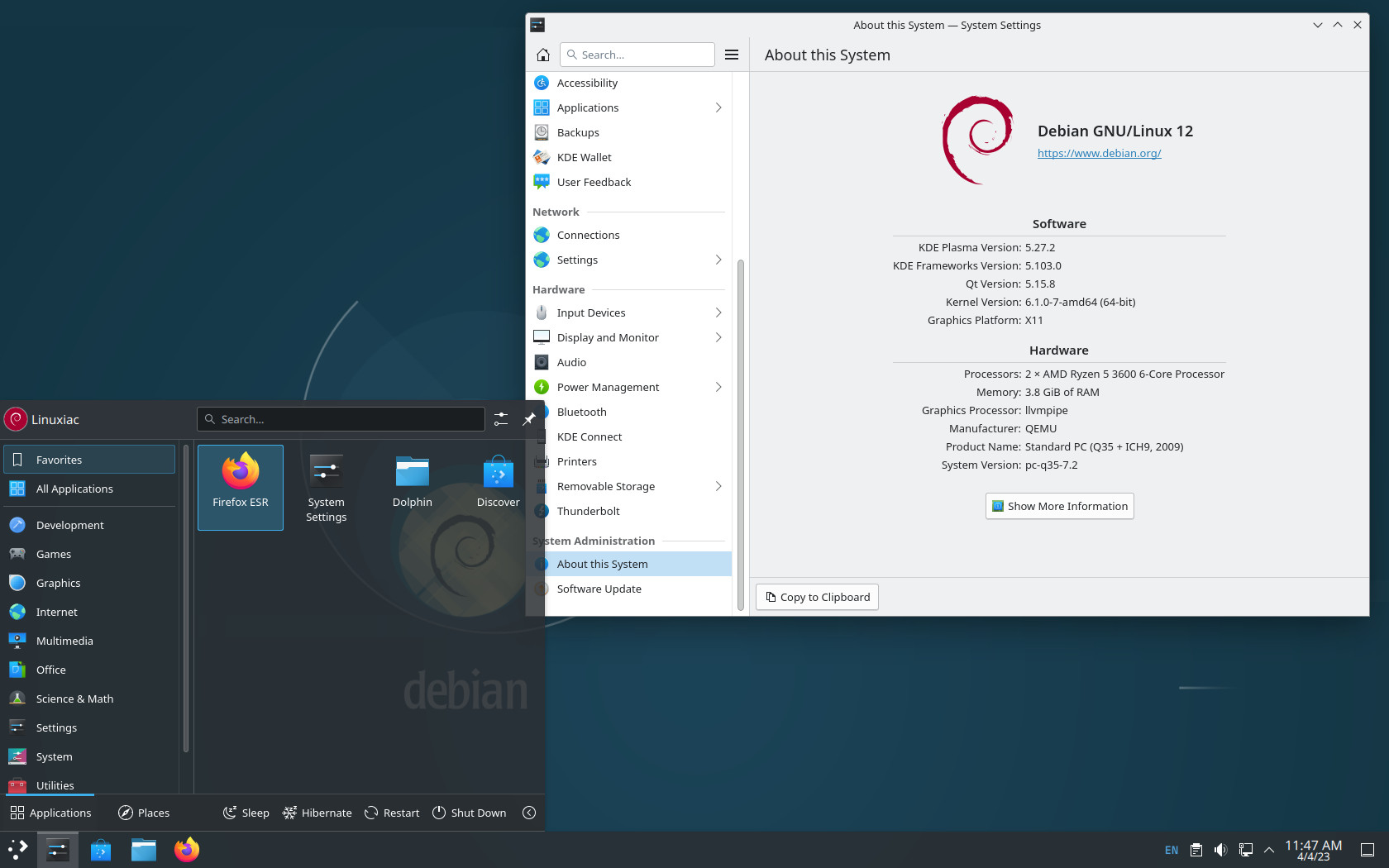Click Copy to Clipboard
Screen dimensions: 1389x868
(x=816, y=597)
